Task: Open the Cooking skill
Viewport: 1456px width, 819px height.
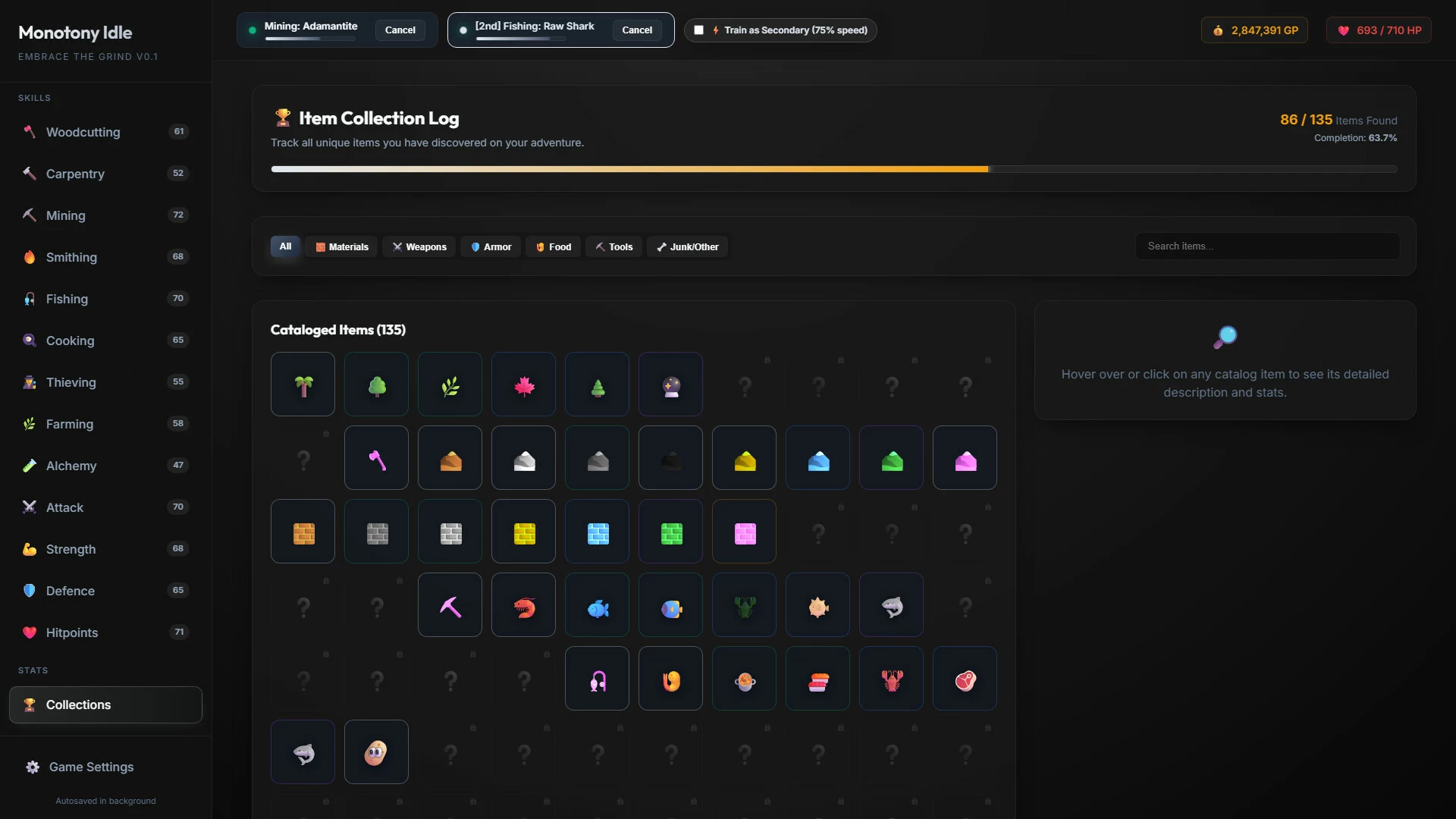Action: (x=105, y=340)
